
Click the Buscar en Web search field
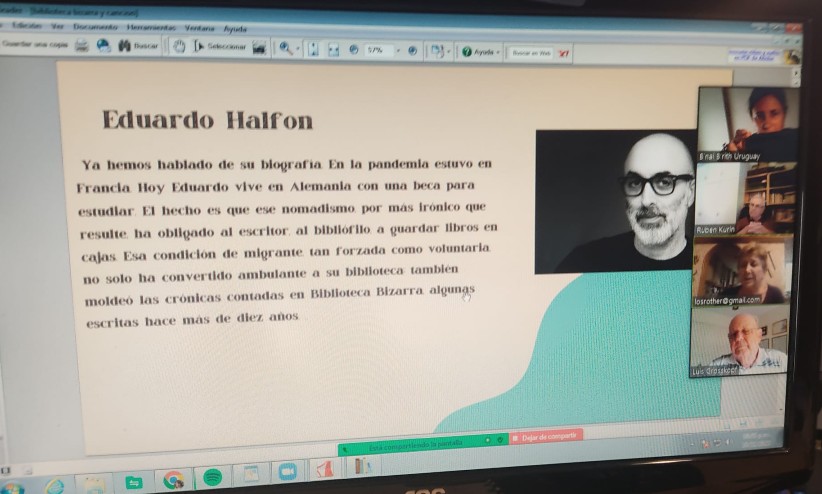tap(531, 53)
